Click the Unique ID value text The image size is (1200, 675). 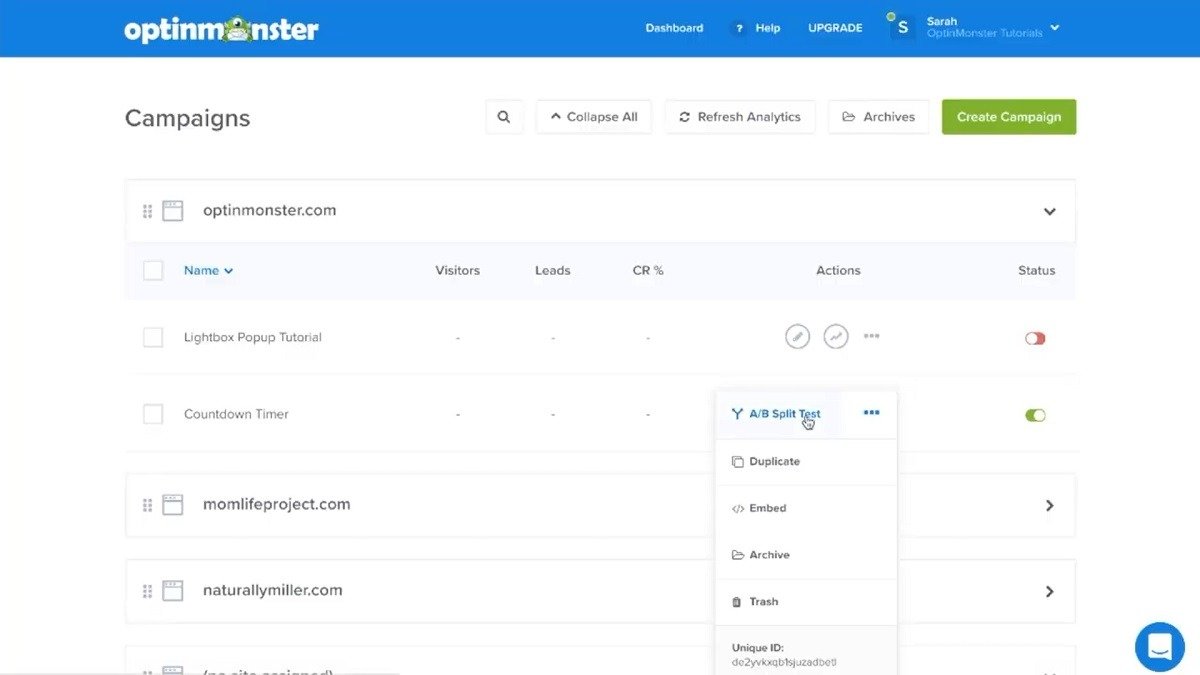(785, 662)
